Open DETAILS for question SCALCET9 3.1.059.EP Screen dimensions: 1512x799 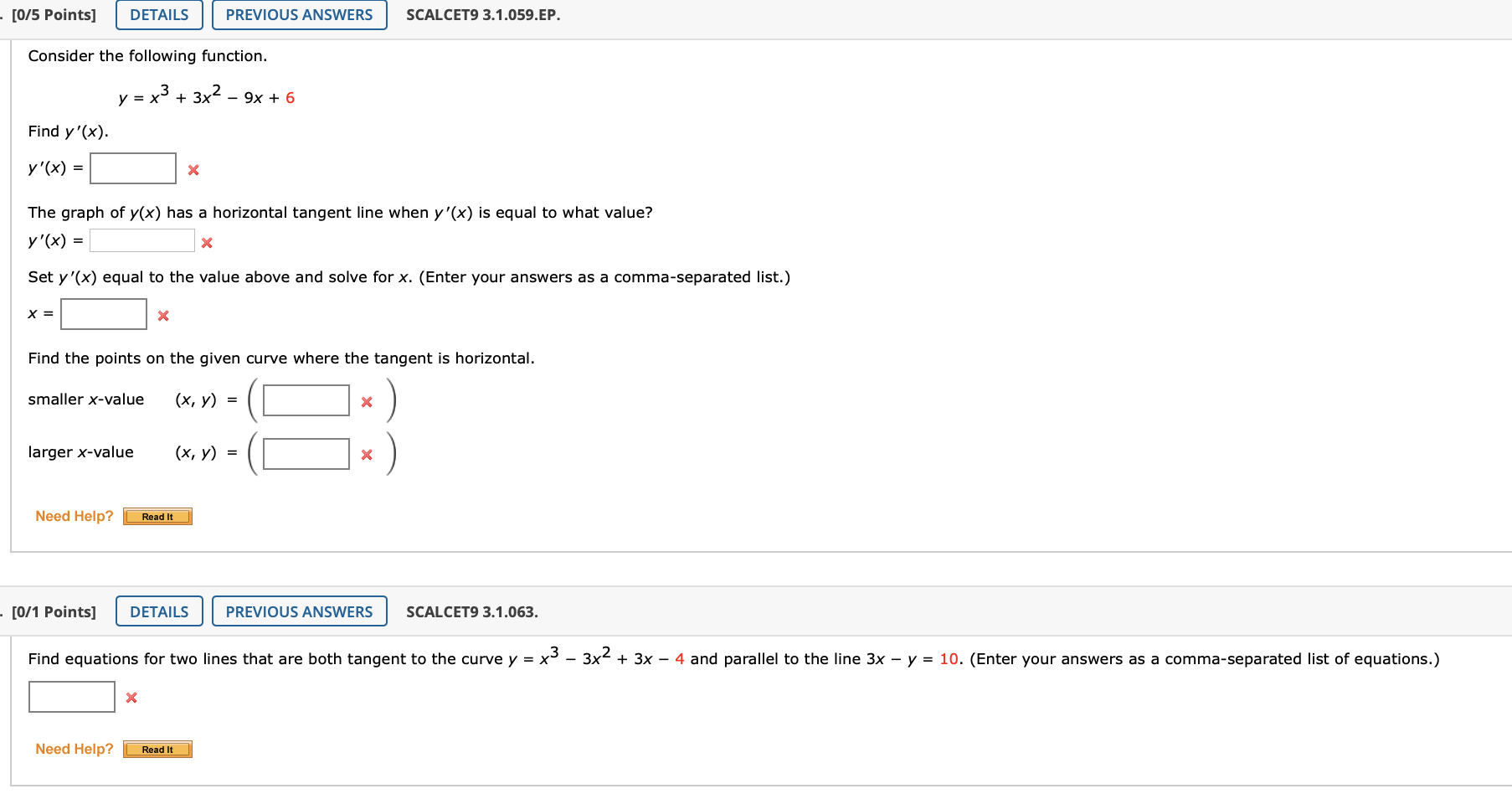point(158,14)
